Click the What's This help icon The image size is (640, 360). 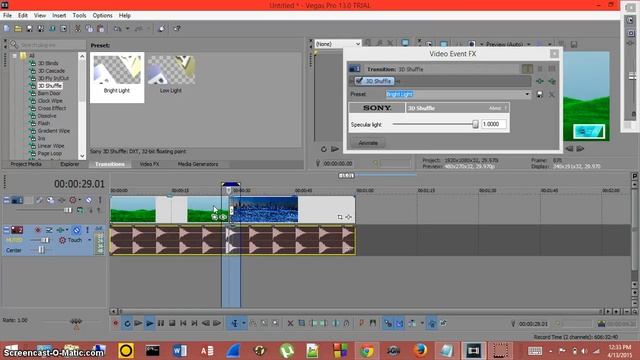[x=177, y=29]
